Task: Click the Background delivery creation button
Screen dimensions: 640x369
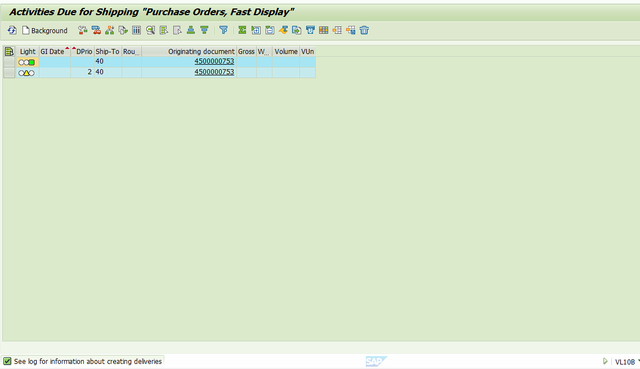Action: tap(45, 30)
